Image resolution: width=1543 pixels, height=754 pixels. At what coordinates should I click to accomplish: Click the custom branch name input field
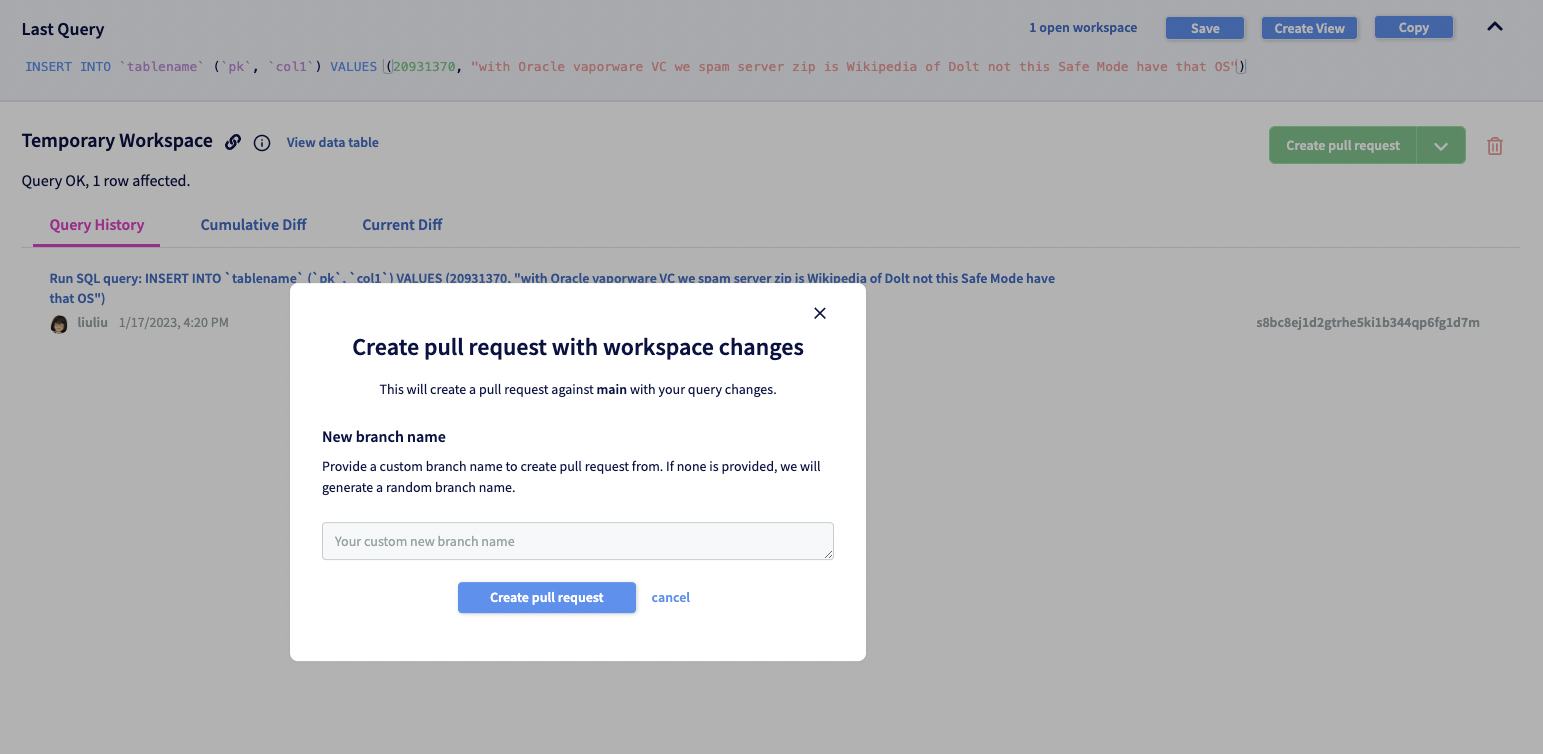pyautogui.click(x=578, y=541)
